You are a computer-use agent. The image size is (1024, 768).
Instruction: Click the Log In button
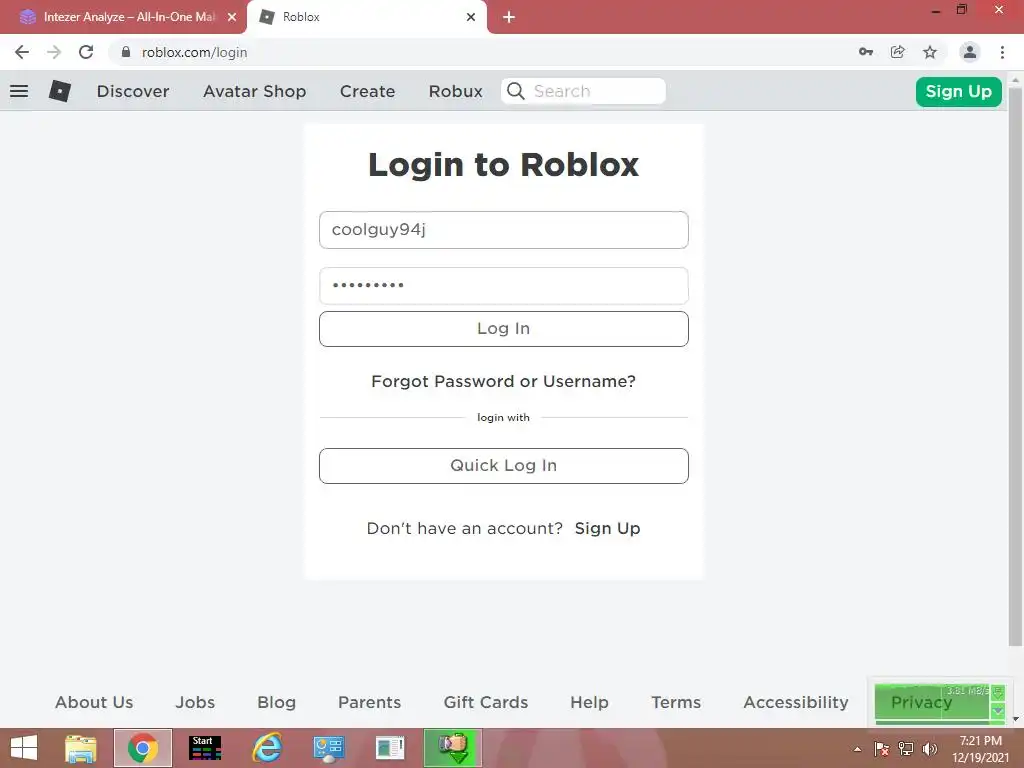[x=504, y=328]
